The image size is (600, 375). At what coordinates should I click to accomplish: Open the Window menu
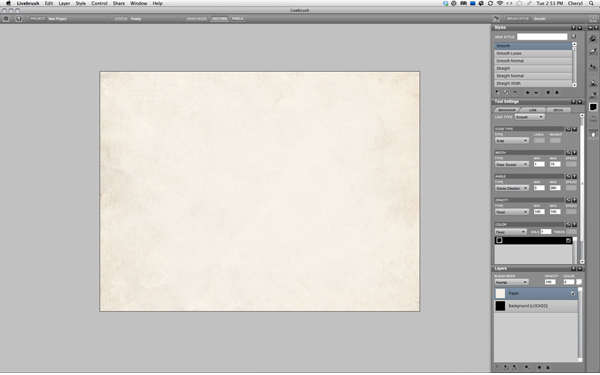139,3
